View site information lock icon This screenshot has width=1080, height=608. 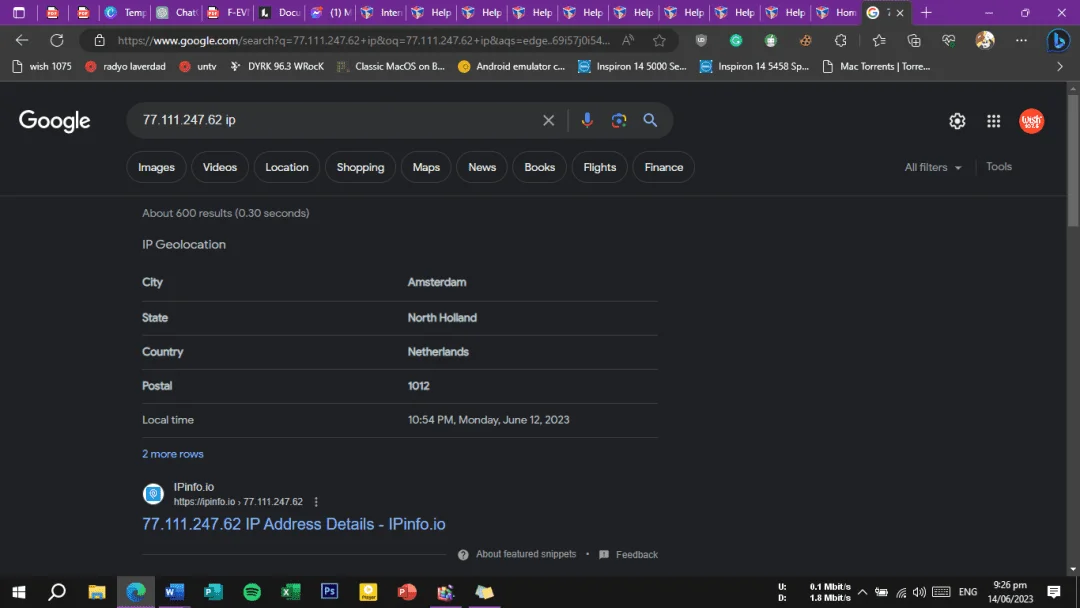(x=99, y=41)
